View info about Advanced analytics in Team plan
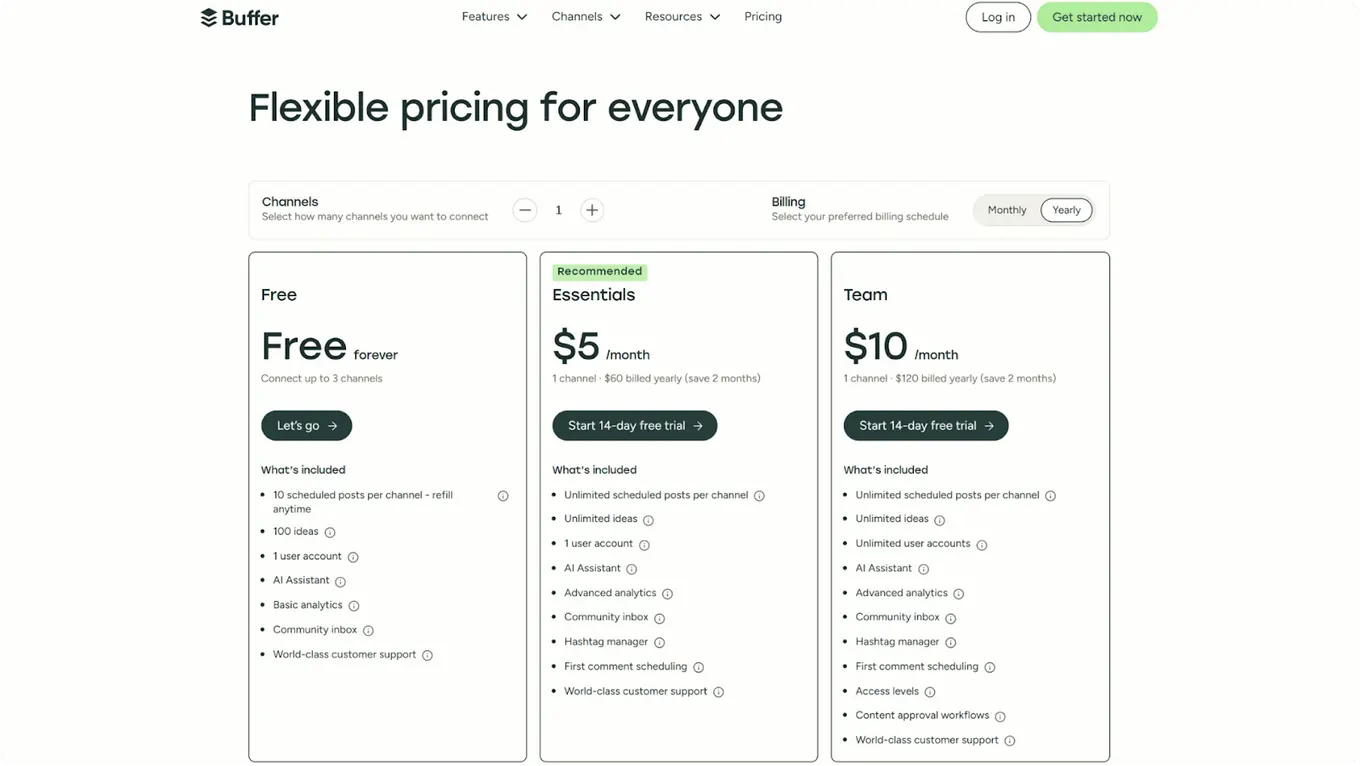 (x=958, y=593)
